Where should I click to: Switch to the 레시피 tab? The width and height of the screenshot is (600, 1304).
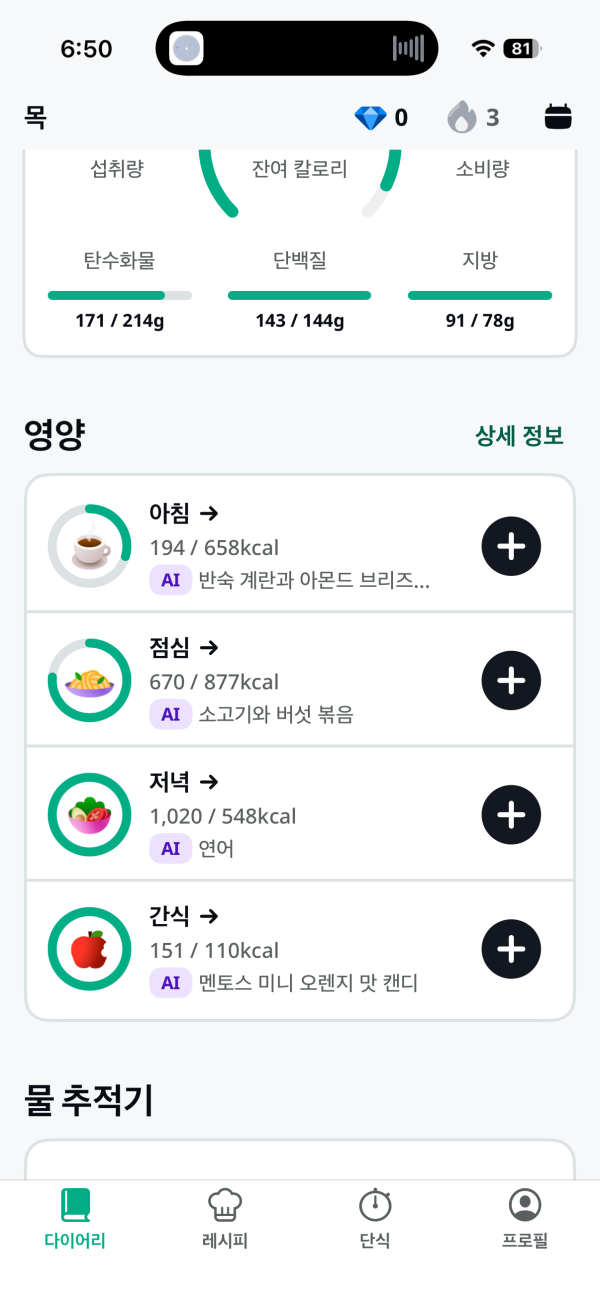click(225, 1220)
